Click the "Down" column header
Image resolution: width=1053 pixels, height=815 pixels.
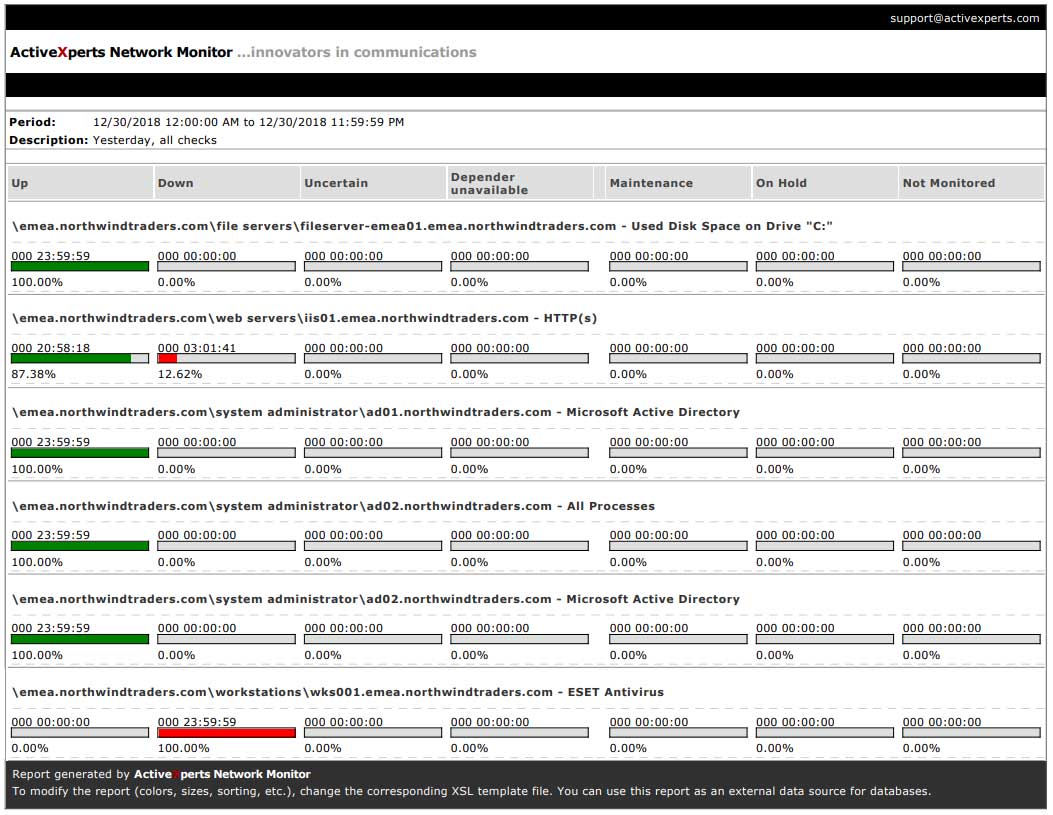tap(175, 183)
